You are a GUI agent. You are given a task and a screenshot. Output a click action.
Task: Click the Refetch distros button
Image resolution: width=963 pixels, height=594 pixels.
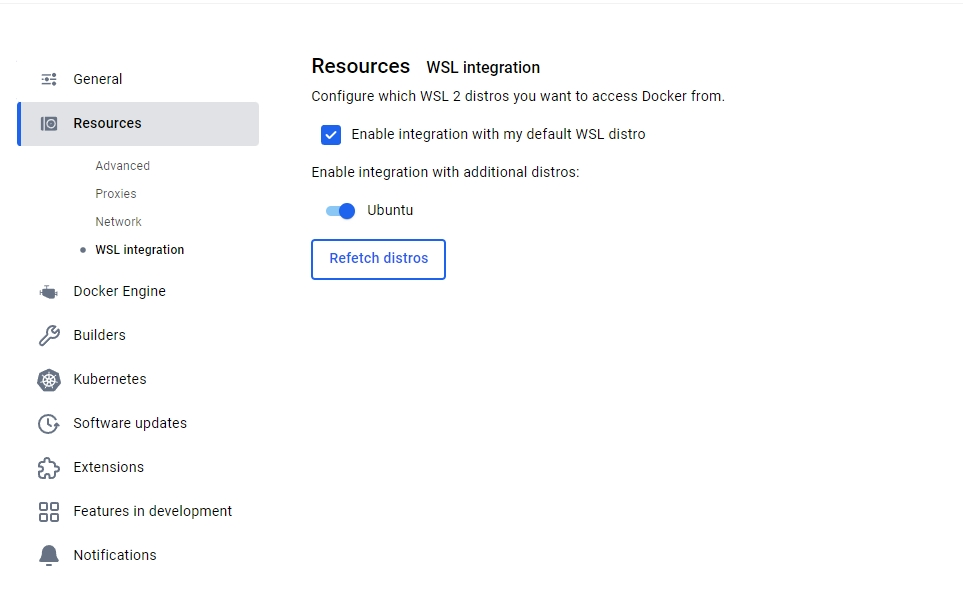(378, 259)
